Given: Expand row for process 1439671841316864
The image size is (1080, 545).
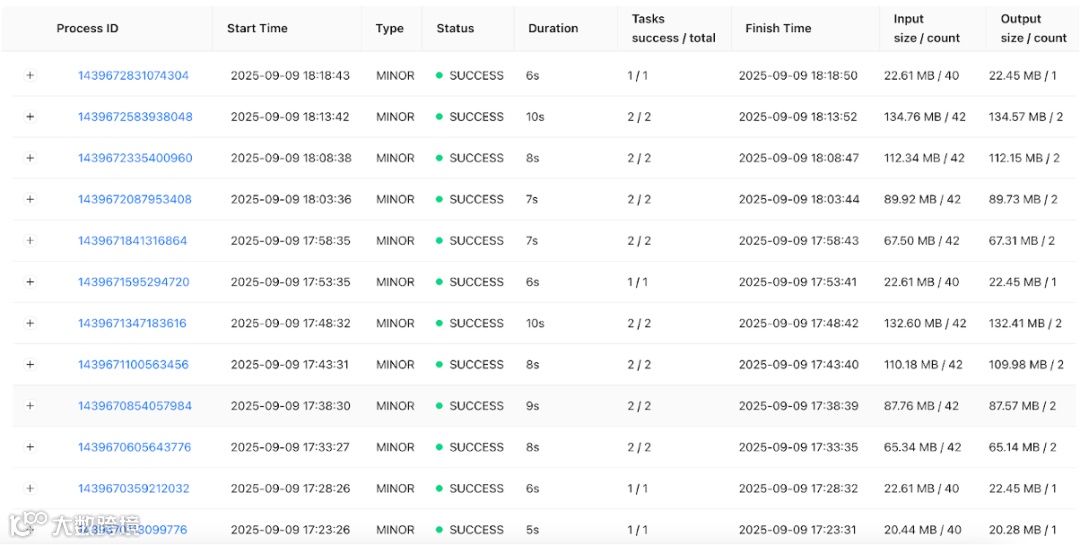Looking at the screenshot, I should click(30, 241).
